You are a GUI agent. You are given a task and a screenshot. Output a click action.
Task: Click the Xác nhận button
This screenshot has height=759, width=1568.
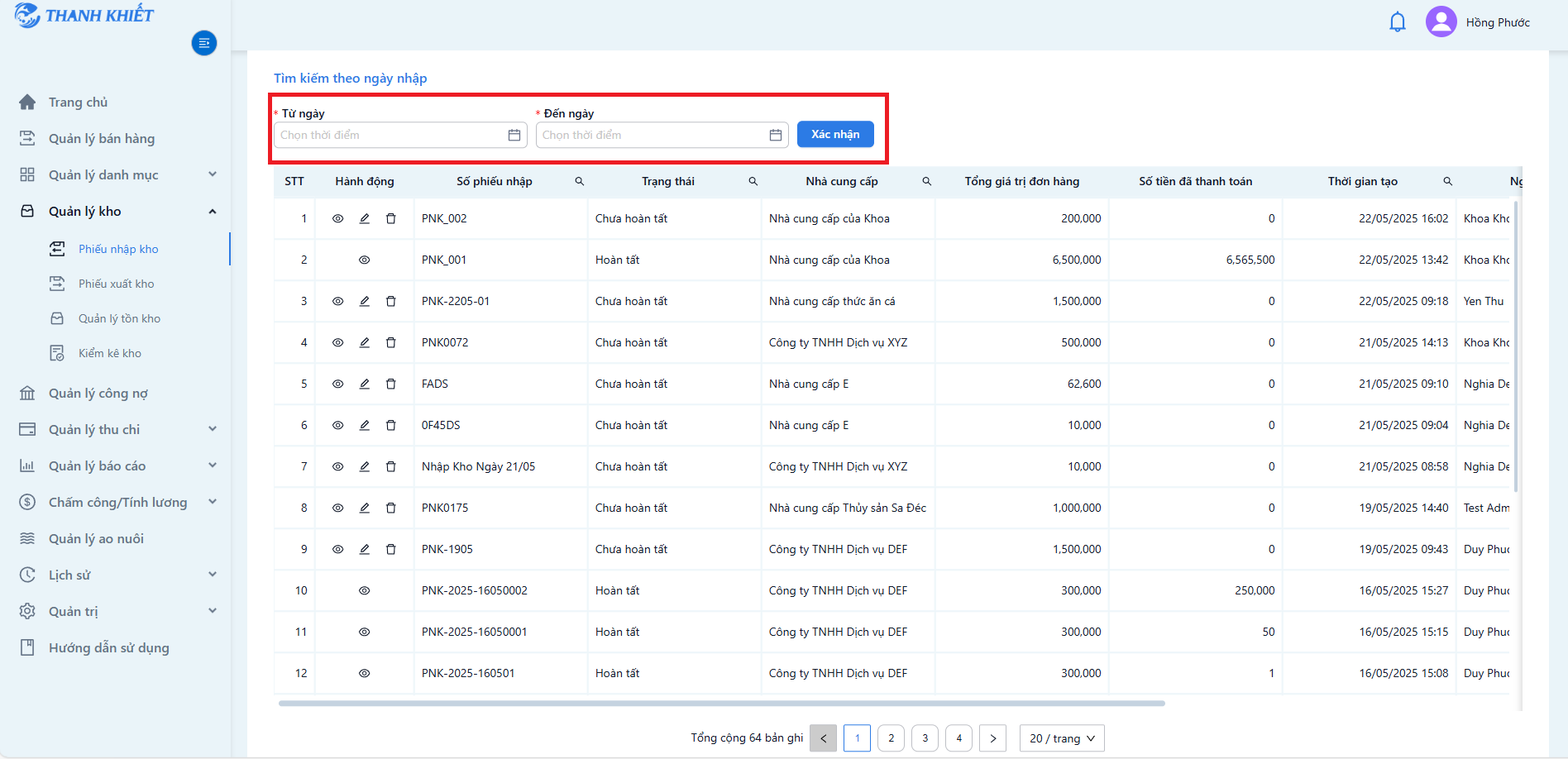tap(835, 134)
